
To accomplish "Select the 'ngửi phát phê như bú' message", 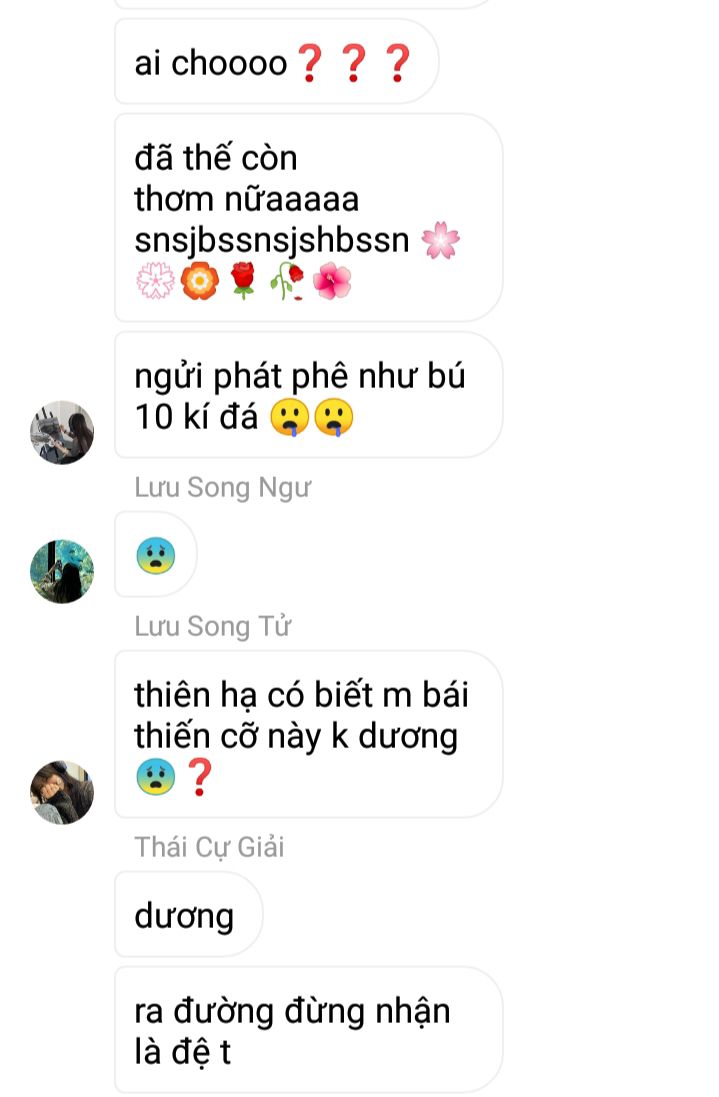I will [x=308, y=395].
